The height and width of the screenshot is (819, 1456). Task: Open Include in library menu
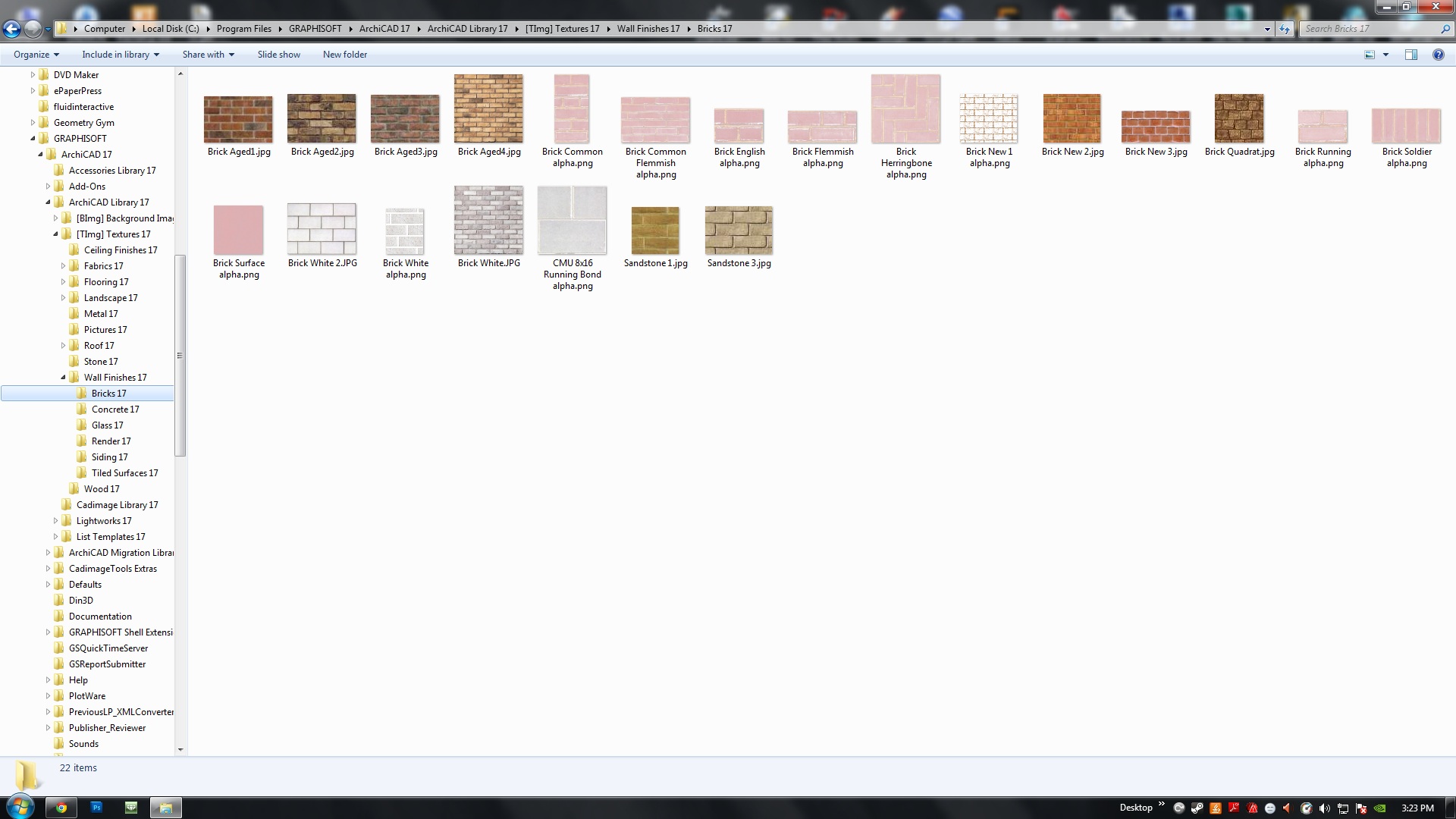[x=120, y=55]
